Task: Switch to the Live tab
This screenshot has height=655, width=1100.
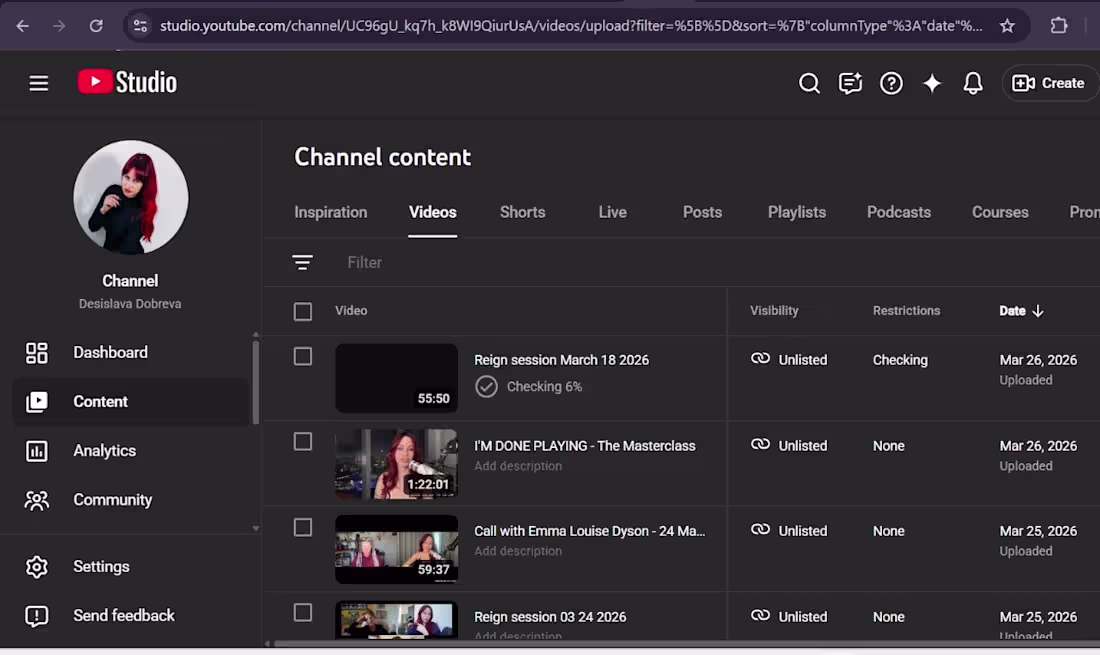Action: [x=612, y=212]
